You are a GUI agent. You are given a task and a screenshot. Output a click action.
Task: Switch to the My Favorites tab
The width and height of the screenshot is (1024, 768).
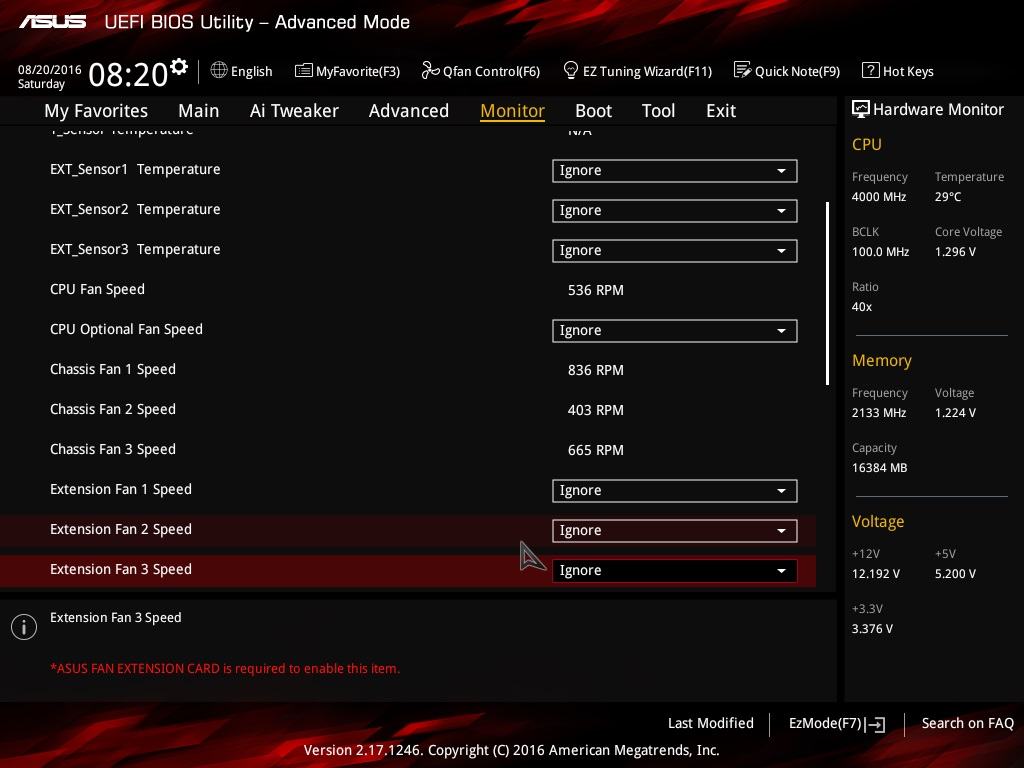pos(96,111)
